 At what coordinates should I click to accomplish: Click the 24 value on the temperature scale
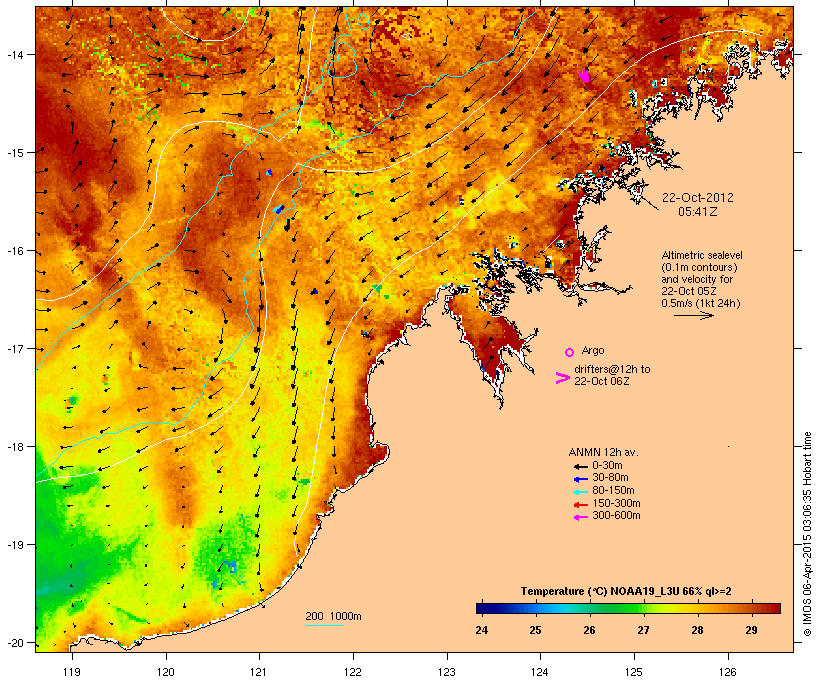coord(482,630)
